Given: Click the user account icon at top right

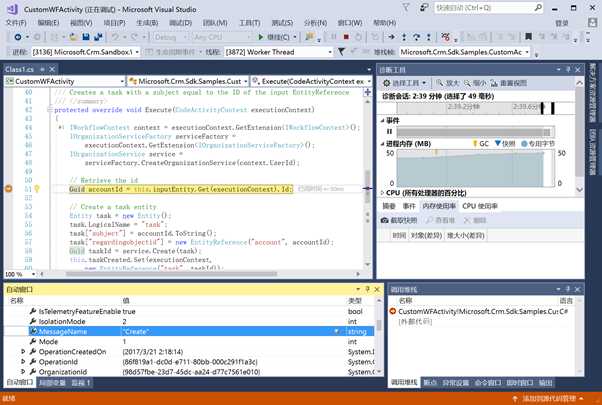Looking at the screenshot, I should click(592, 23).
